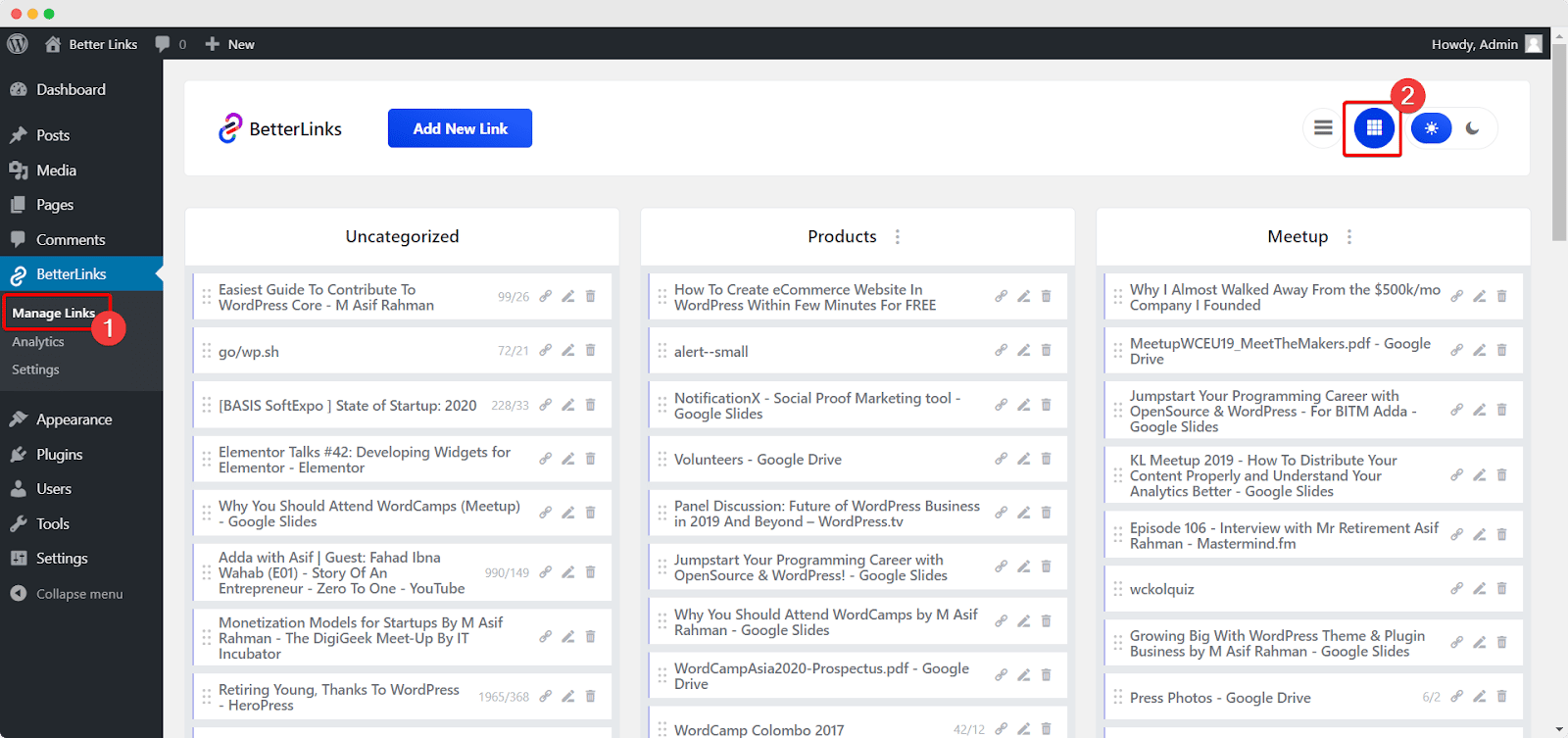Click the BetterLinks logo
The image size is (1568, 738).
280,128
